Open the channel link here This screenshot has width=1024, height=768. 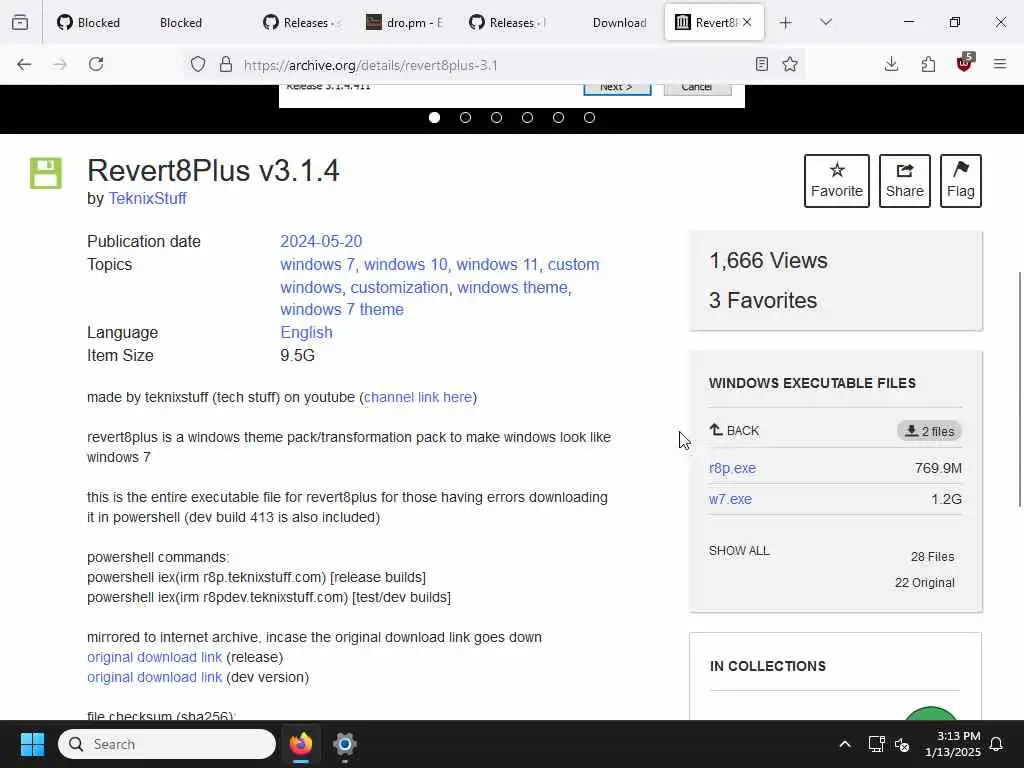[418, 397]
